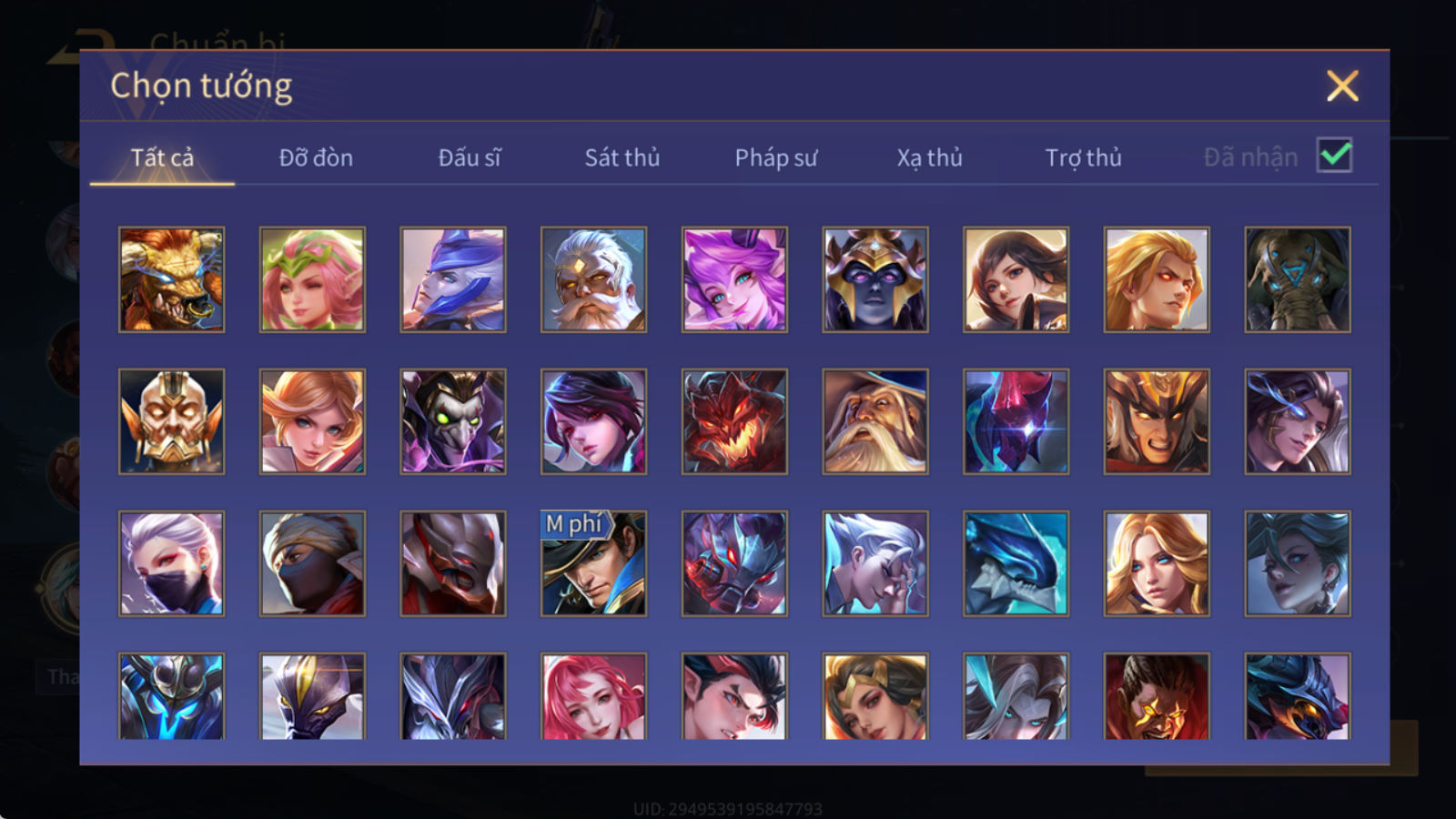Pick the golden lion beast hero portrait
The image size is (1456, 819).
172,279
